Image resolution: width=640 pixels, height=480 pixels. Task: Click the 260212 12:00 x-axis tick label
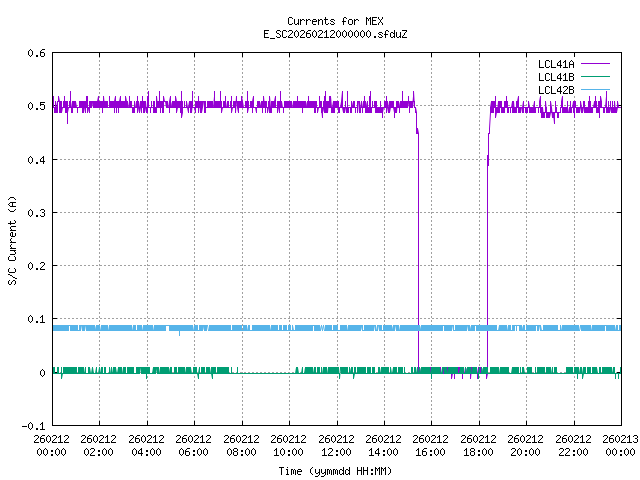(336, 445)
